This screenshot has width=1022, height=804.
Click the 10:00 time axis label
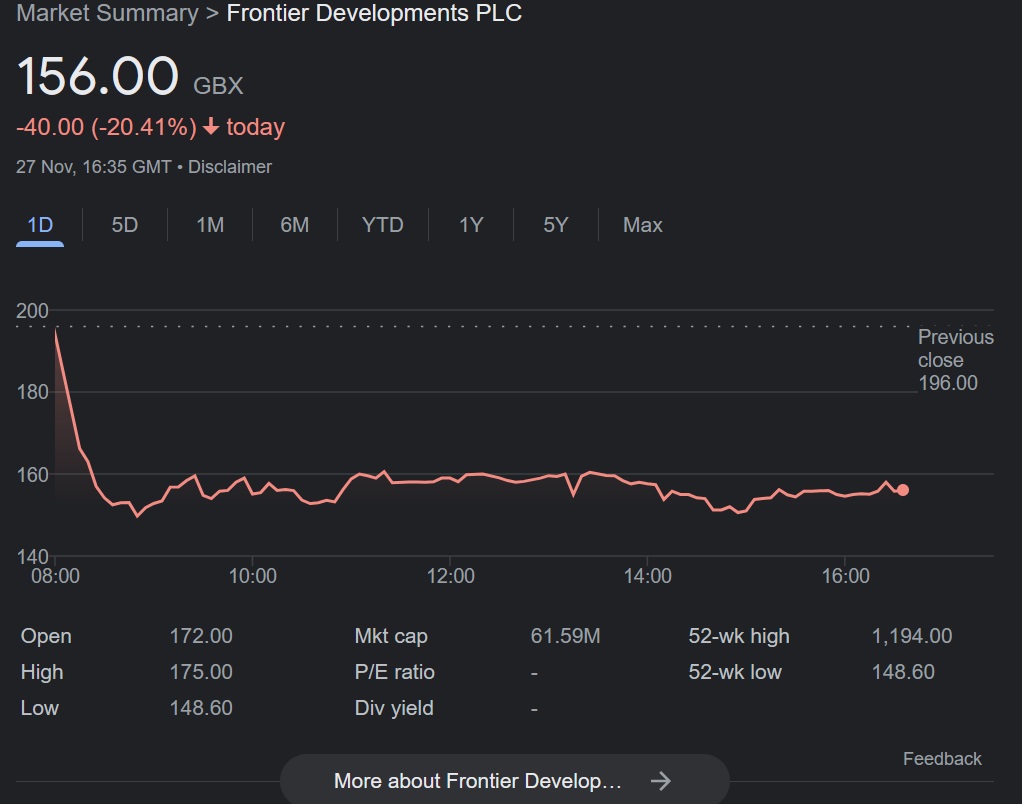(x=253, y=576)
